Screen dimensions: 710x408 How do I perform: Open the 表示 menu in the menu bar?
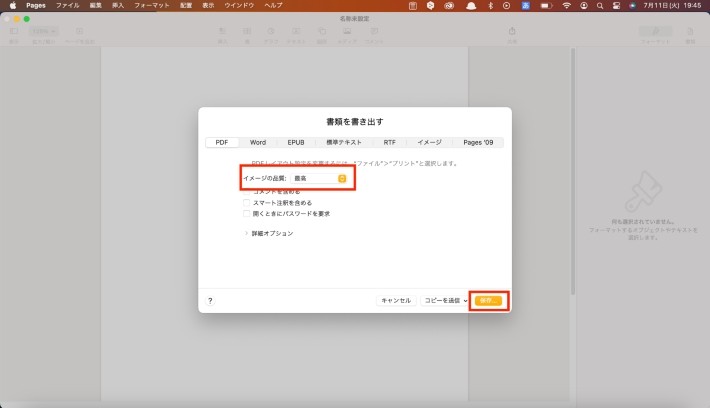(x=208, y=5)
